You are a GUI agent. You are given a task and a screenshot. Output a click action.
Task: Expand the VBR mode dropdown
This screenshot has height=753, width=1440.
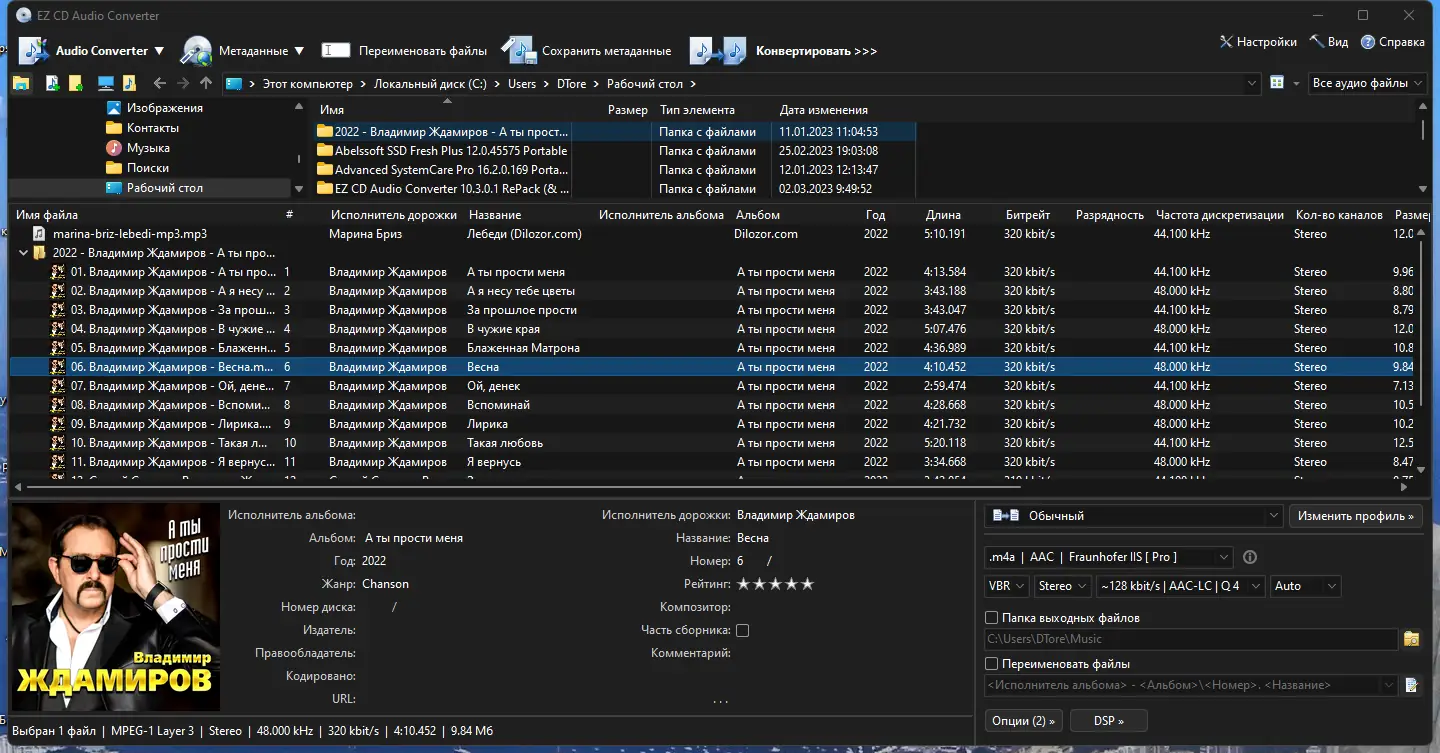click(1006, 586)
